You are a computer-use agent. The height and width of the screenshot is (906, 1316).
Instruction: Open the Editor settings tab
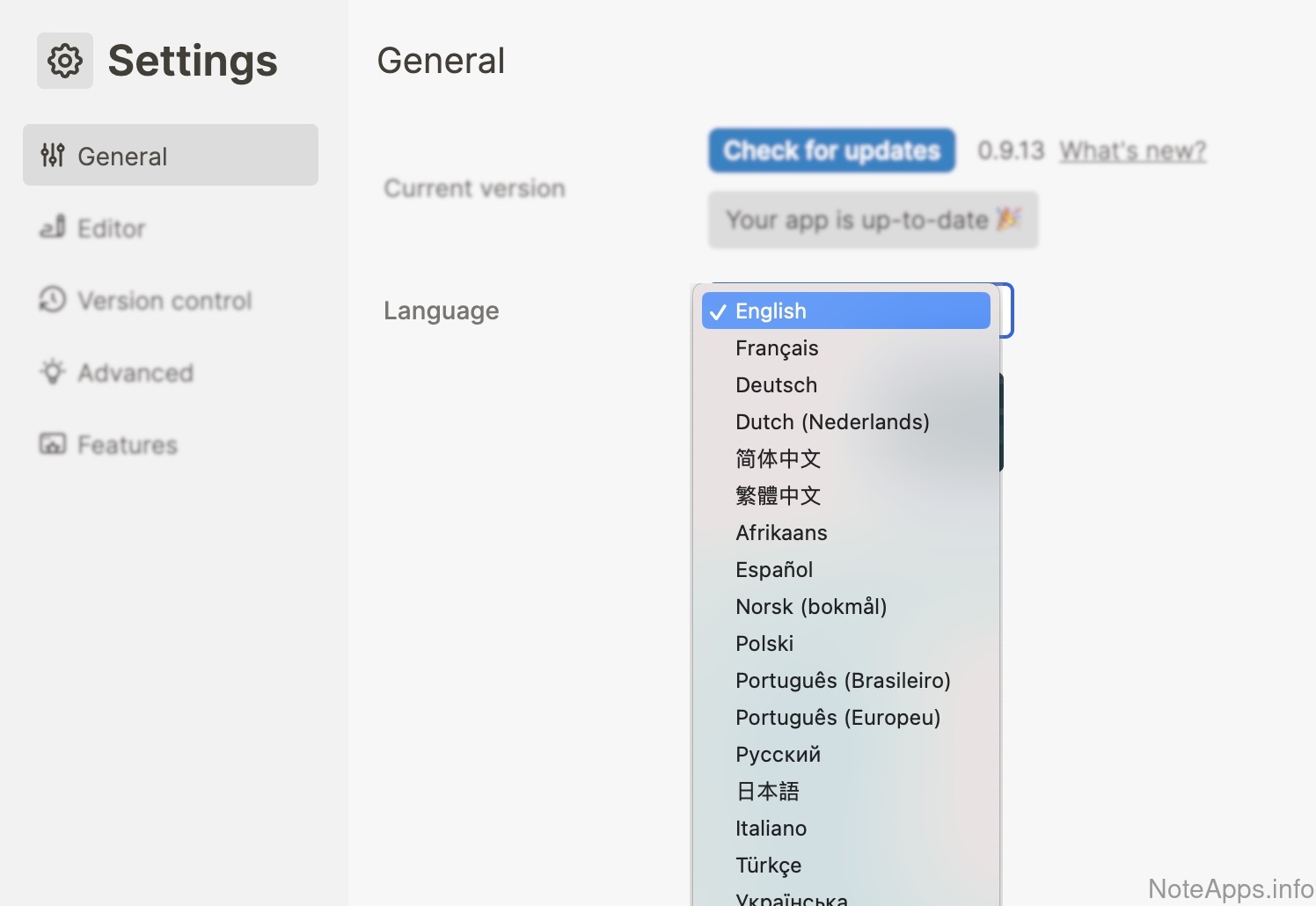111,229
